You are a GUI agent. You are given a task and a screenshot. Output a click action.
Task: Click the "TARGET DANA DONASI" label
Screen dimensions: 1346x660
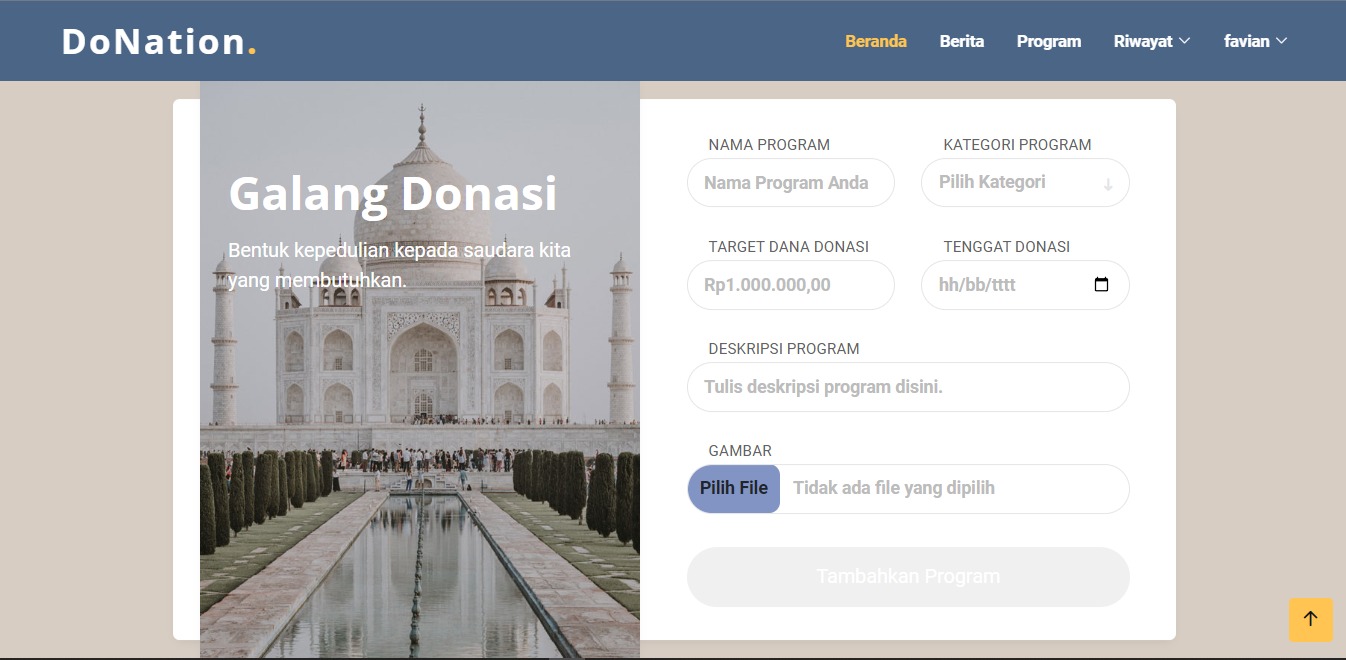(x=788, y=247)
